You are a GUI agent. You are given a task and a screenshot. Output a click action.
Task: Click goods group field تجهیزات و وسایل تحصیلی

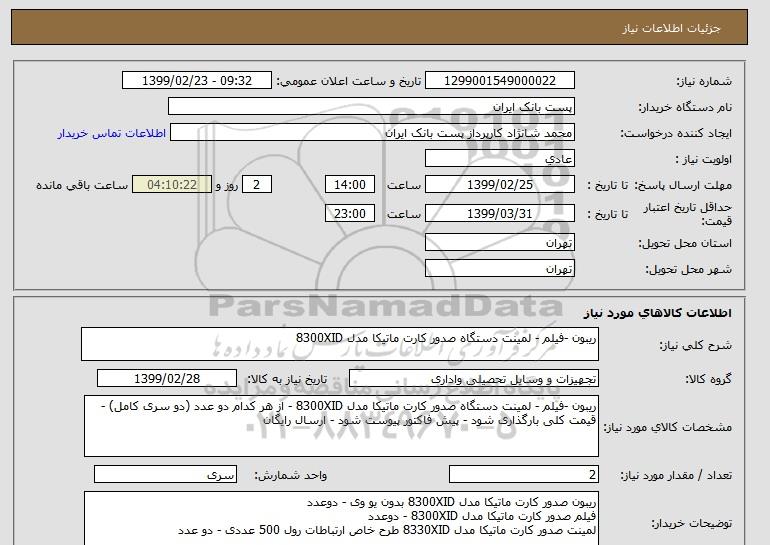(x=473, y=379)
